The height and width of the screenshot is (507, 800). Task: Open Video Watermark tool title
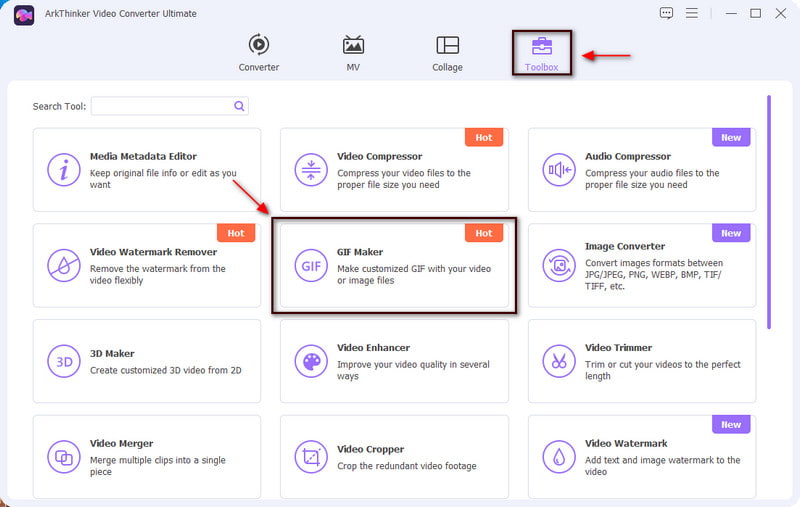tap(626, 444)
